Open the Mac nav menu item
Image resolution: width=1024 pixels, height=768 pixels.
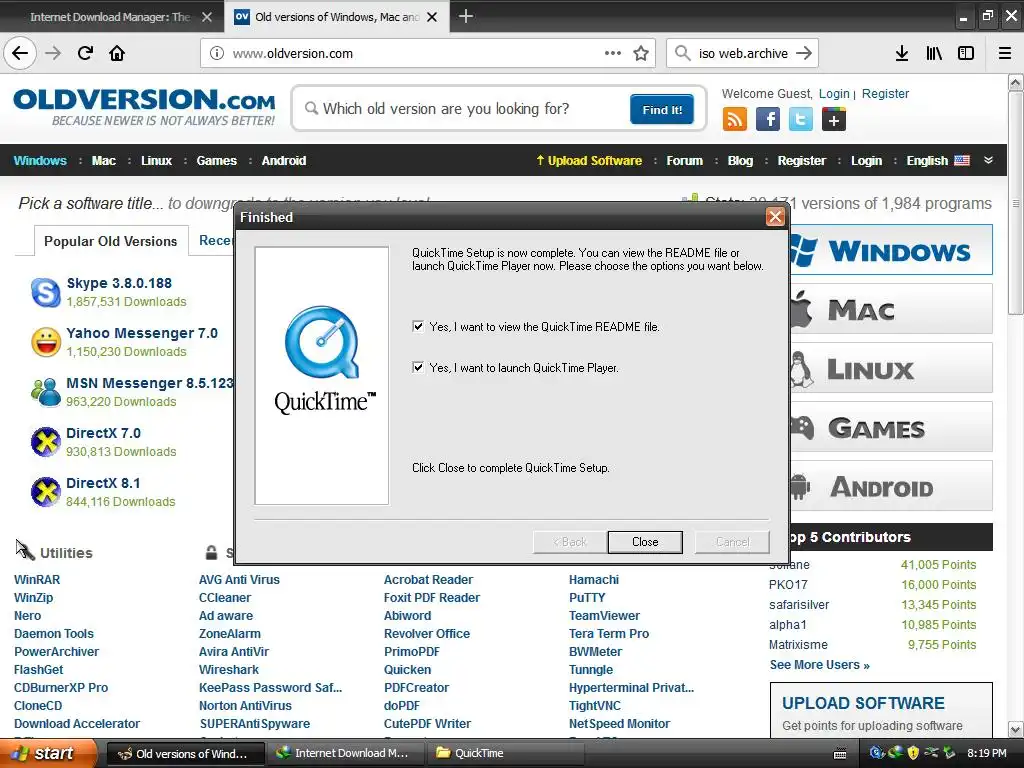[x=104, y=161]
